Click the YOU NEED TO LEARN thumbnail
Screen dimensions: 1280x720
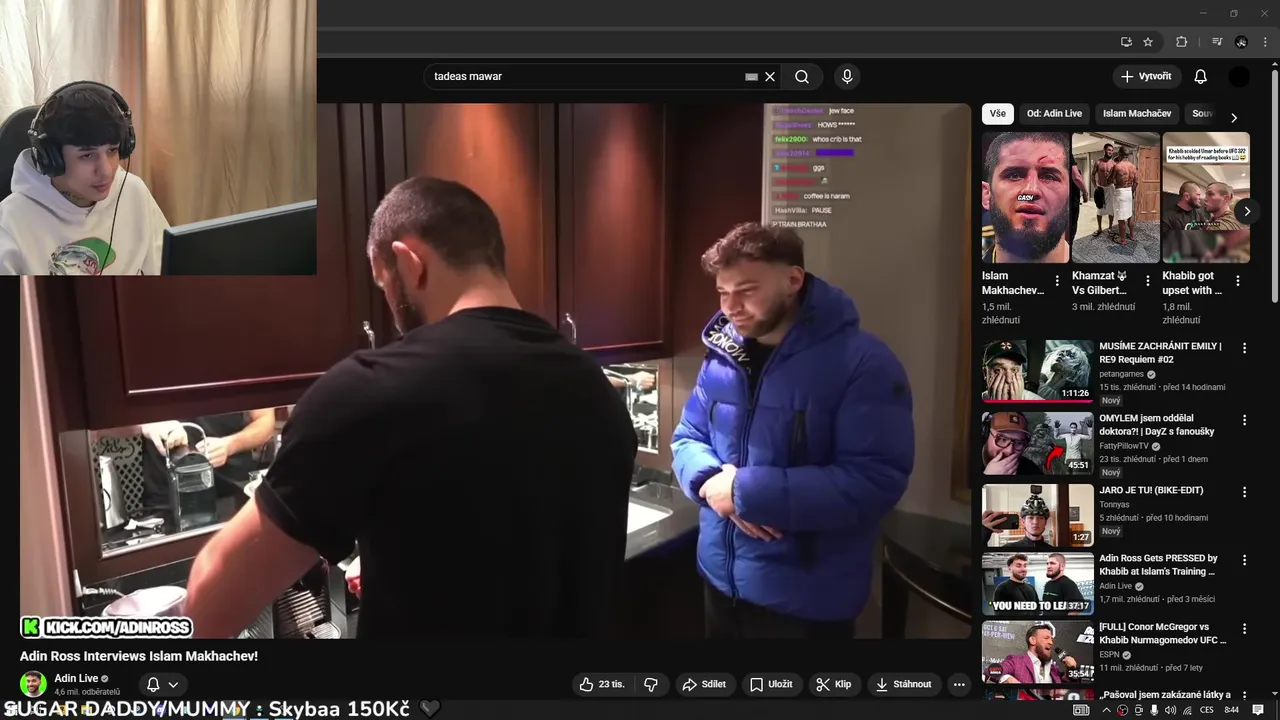click(x=1038, y=584)
